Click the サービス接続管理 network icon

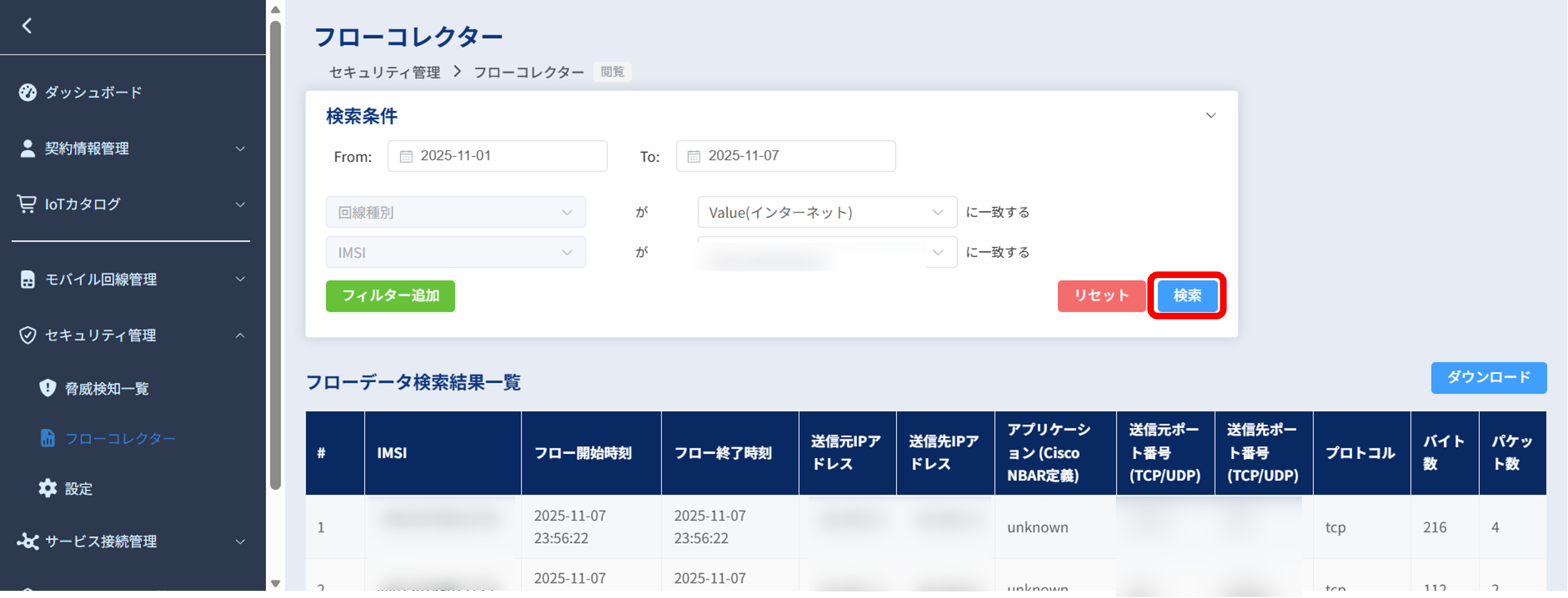coord(29,542)
